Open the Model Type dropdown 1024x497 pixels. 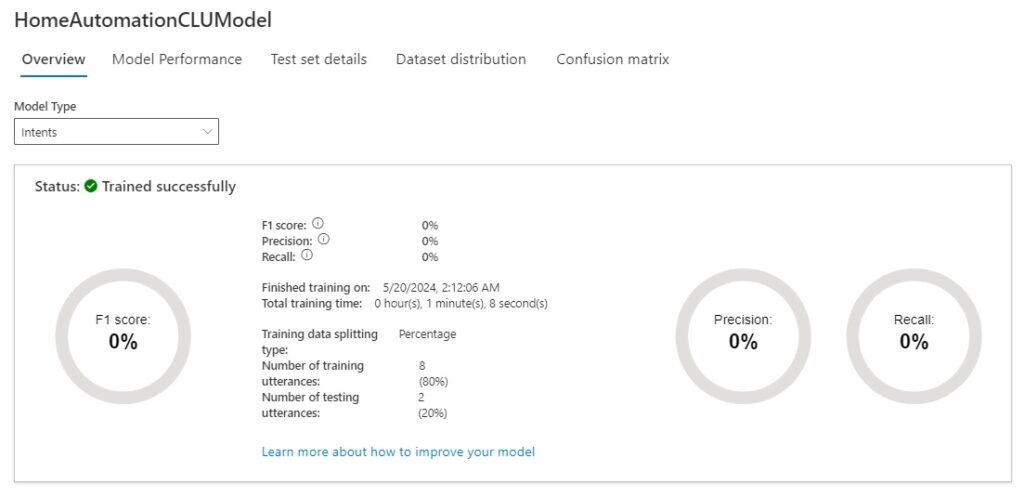pos(116,132)
